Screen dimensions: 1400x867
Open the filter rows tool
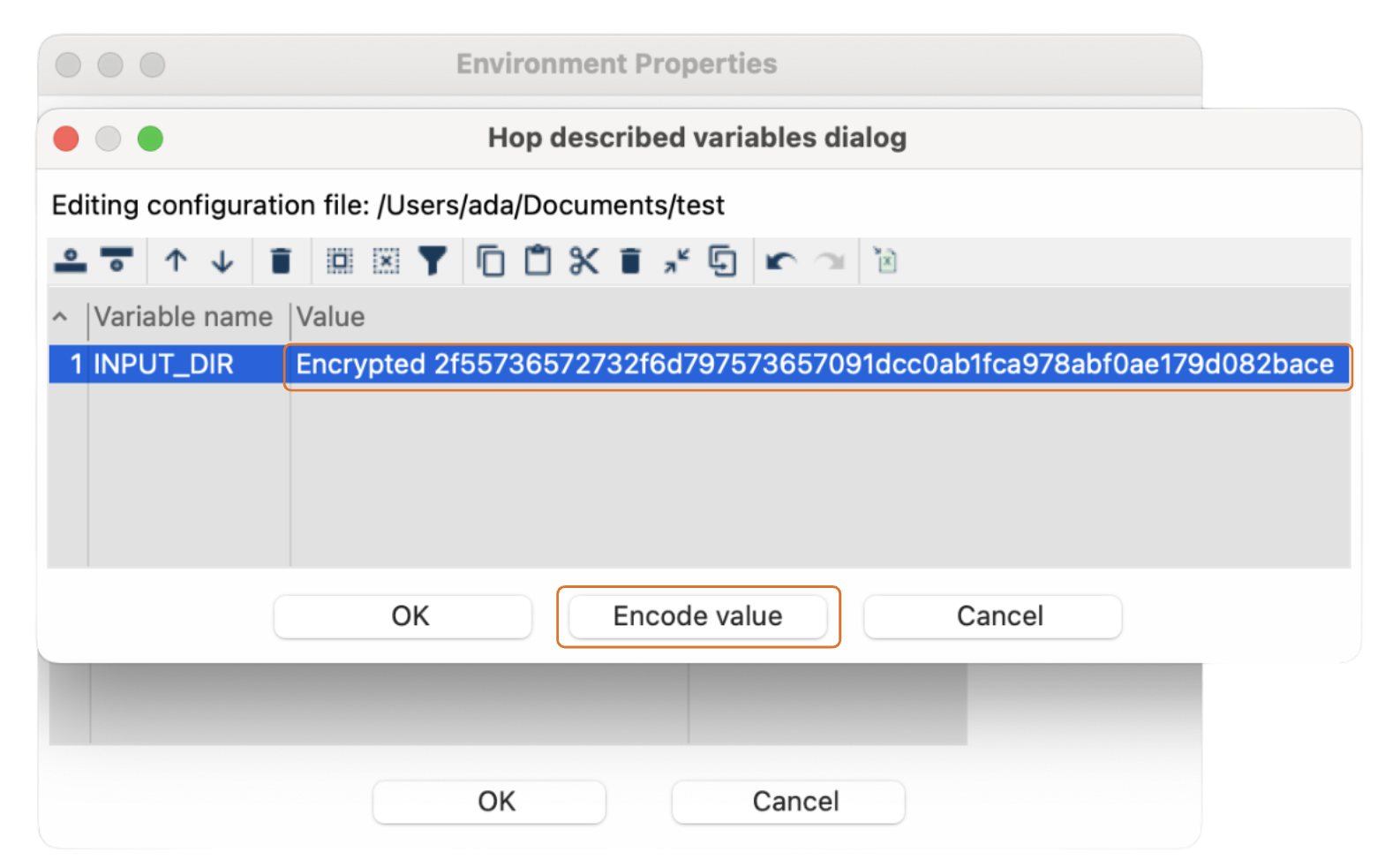[433, 260]
